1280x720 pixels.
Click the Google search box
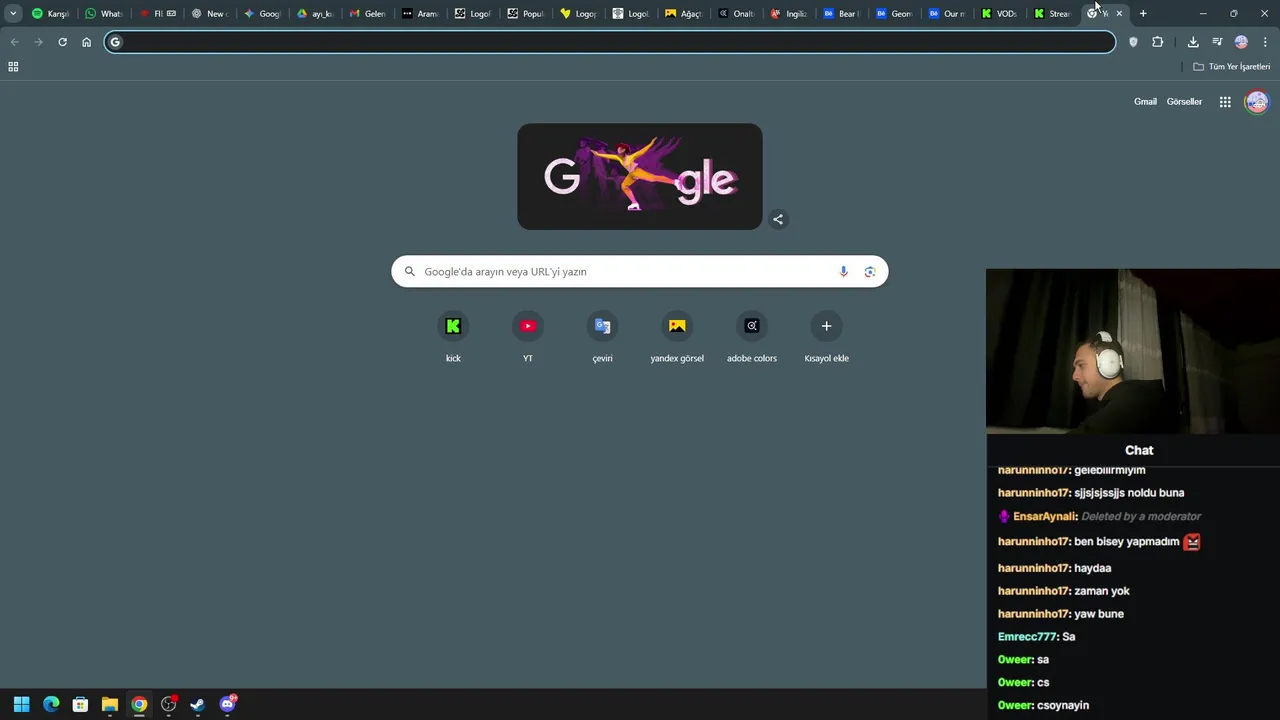(x=640, y=272)
